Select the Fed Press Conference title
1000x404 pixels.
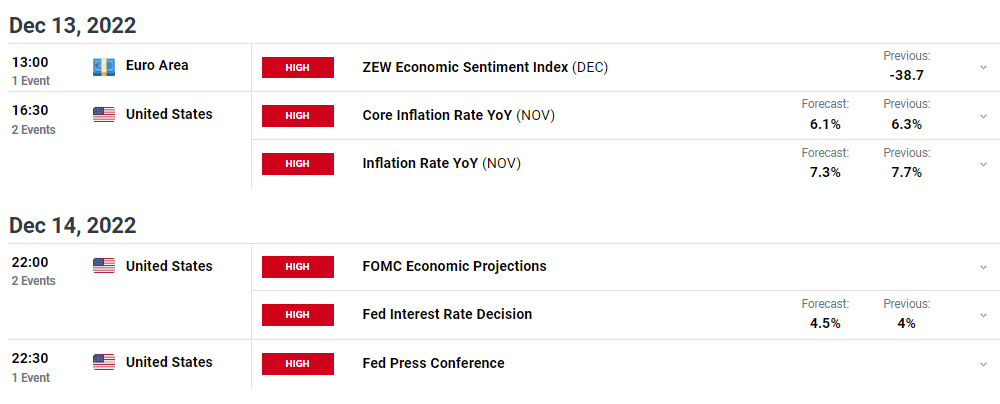pyautogui.click(x=433, y=363)
